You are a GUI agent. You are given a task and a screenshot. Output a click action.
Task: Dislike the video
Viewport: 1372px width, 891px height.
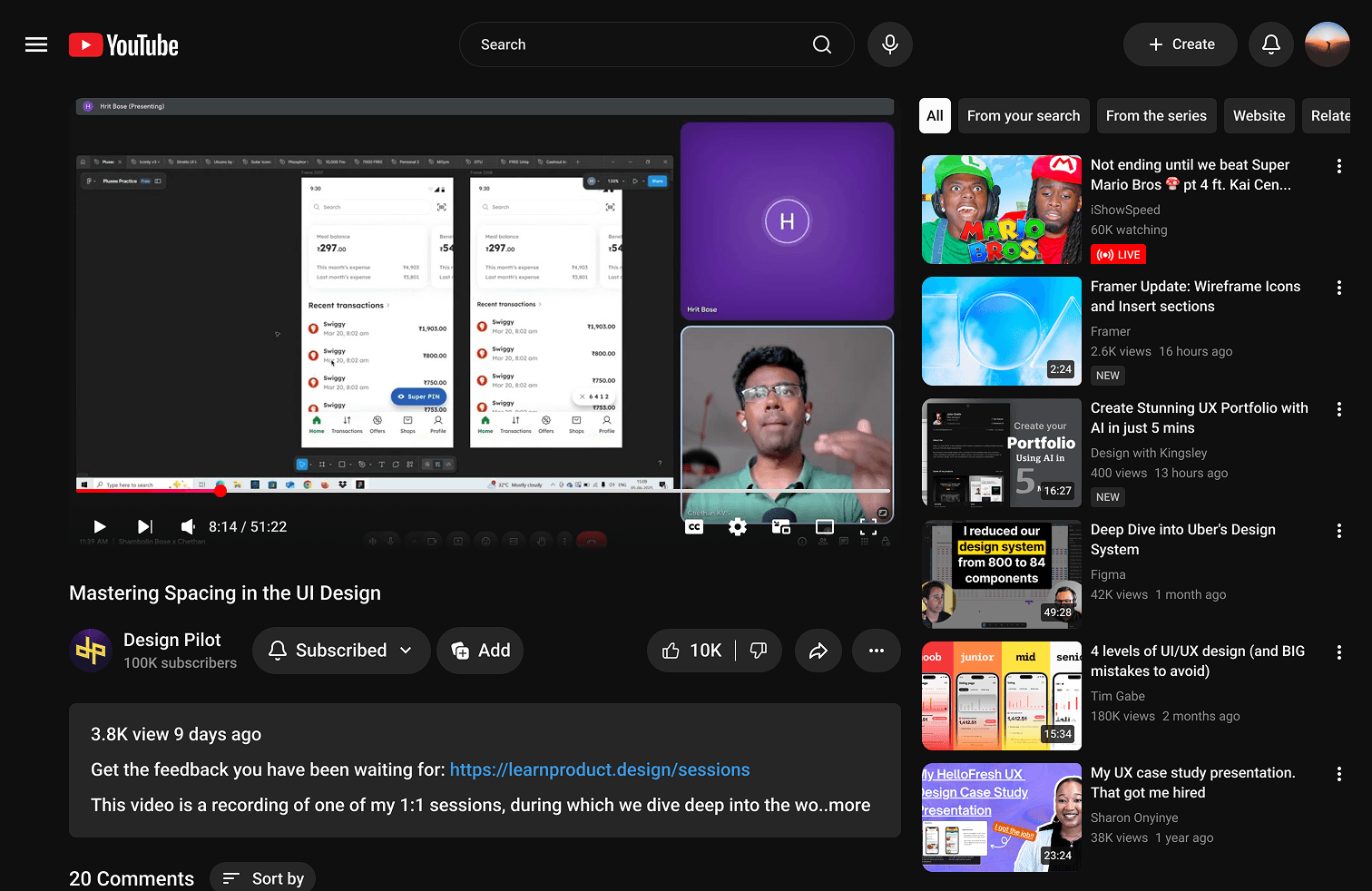click(x=759, y=651)
